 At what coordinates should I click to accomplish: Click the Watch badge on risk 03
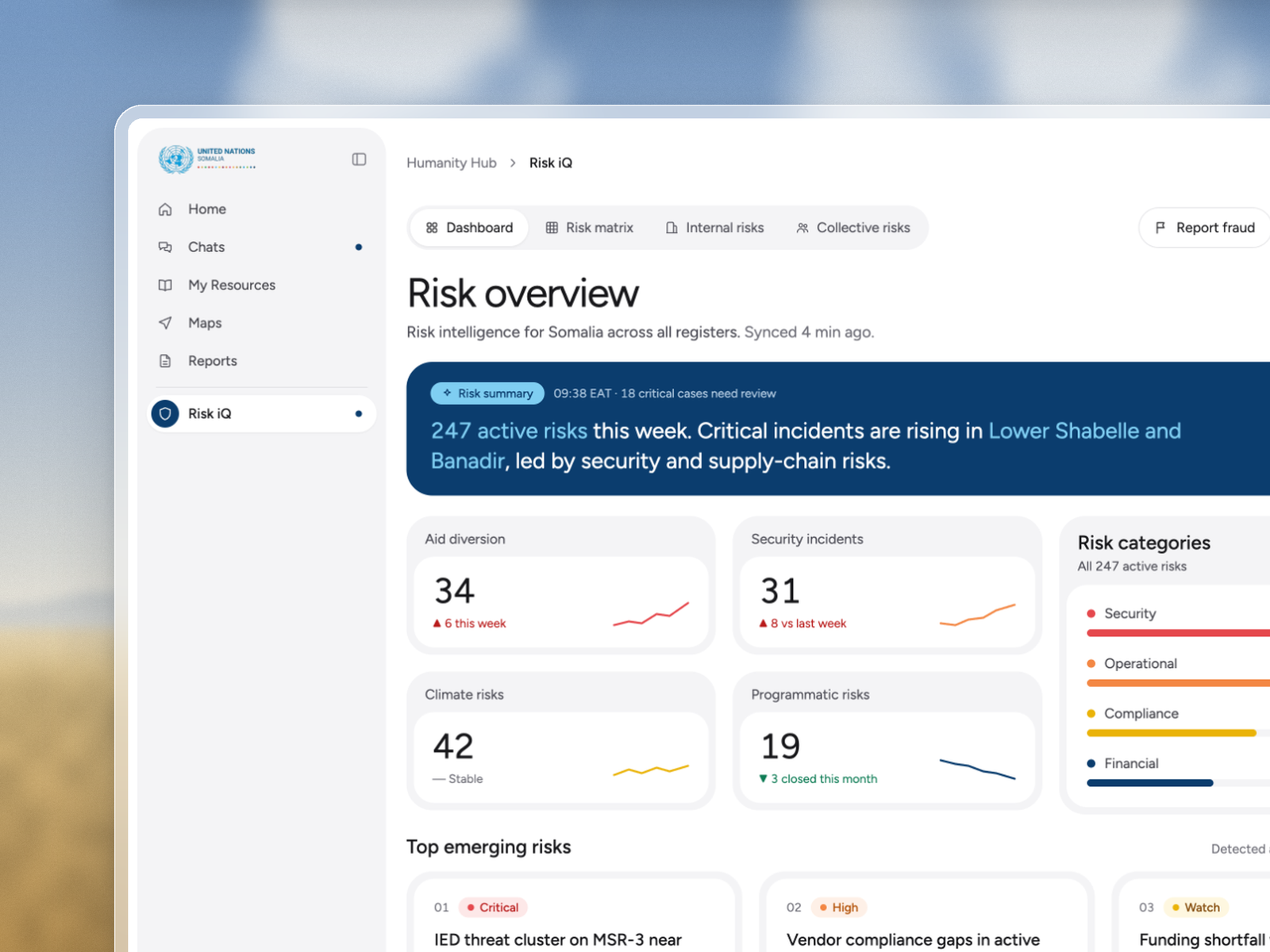(1196, 908)
